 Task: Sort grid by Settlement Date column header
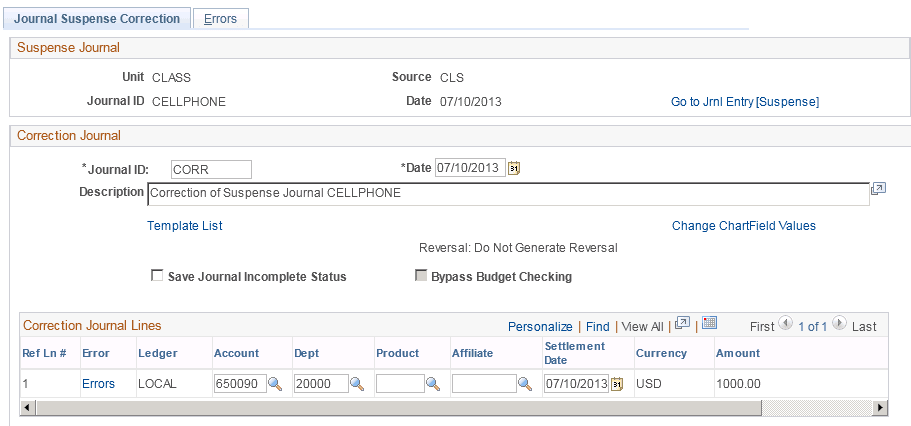(x=575, y=353)
